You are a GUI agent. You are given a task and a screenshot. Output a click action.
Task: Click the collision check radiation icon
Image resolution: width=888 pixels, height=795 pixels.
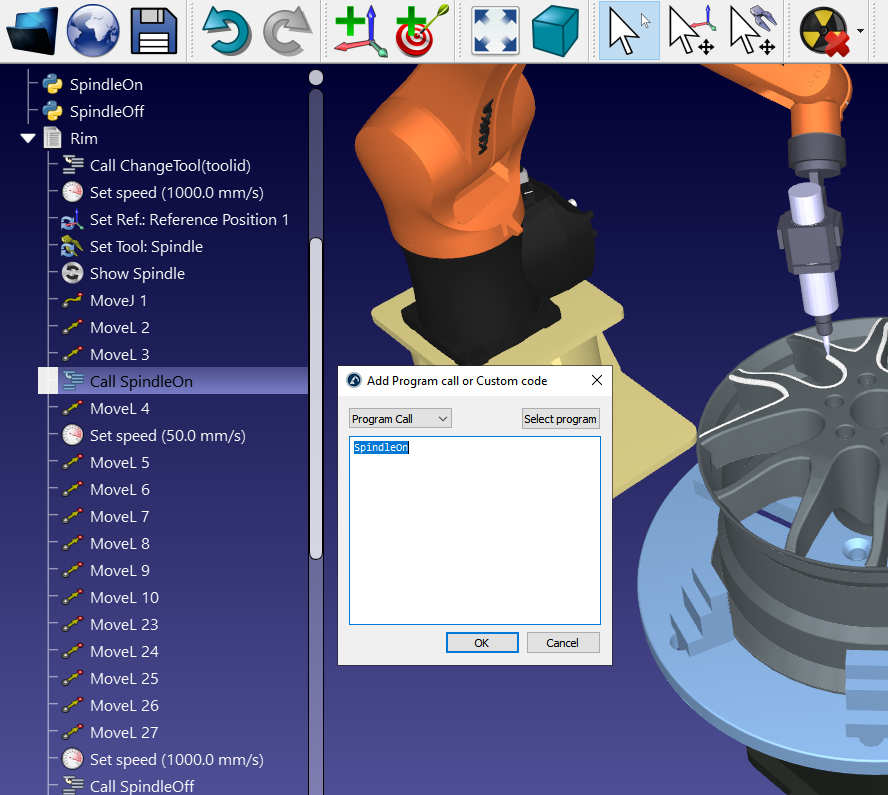coord(824,30)
